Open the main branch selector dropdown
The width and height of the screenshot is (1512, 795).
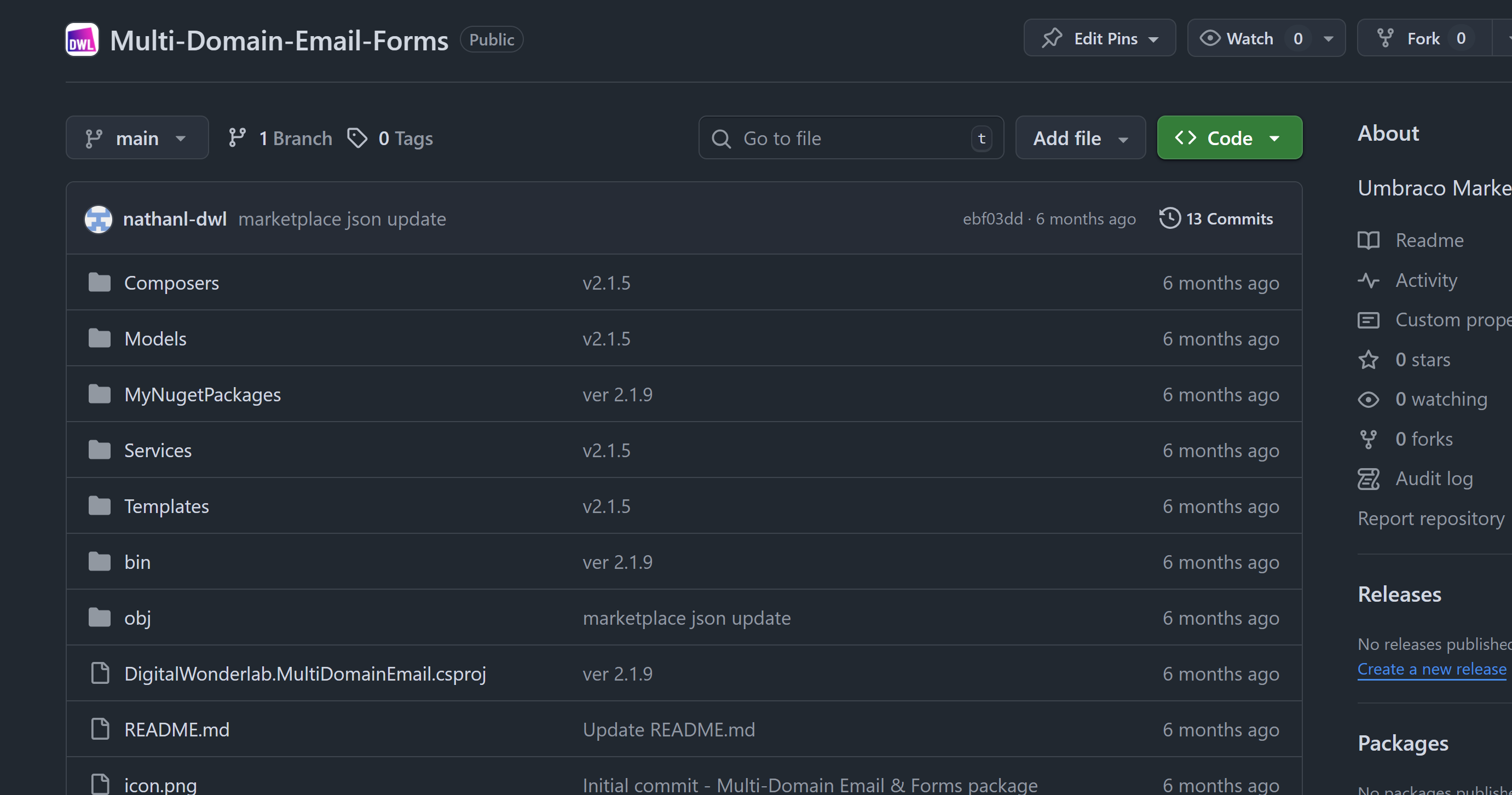137,139
